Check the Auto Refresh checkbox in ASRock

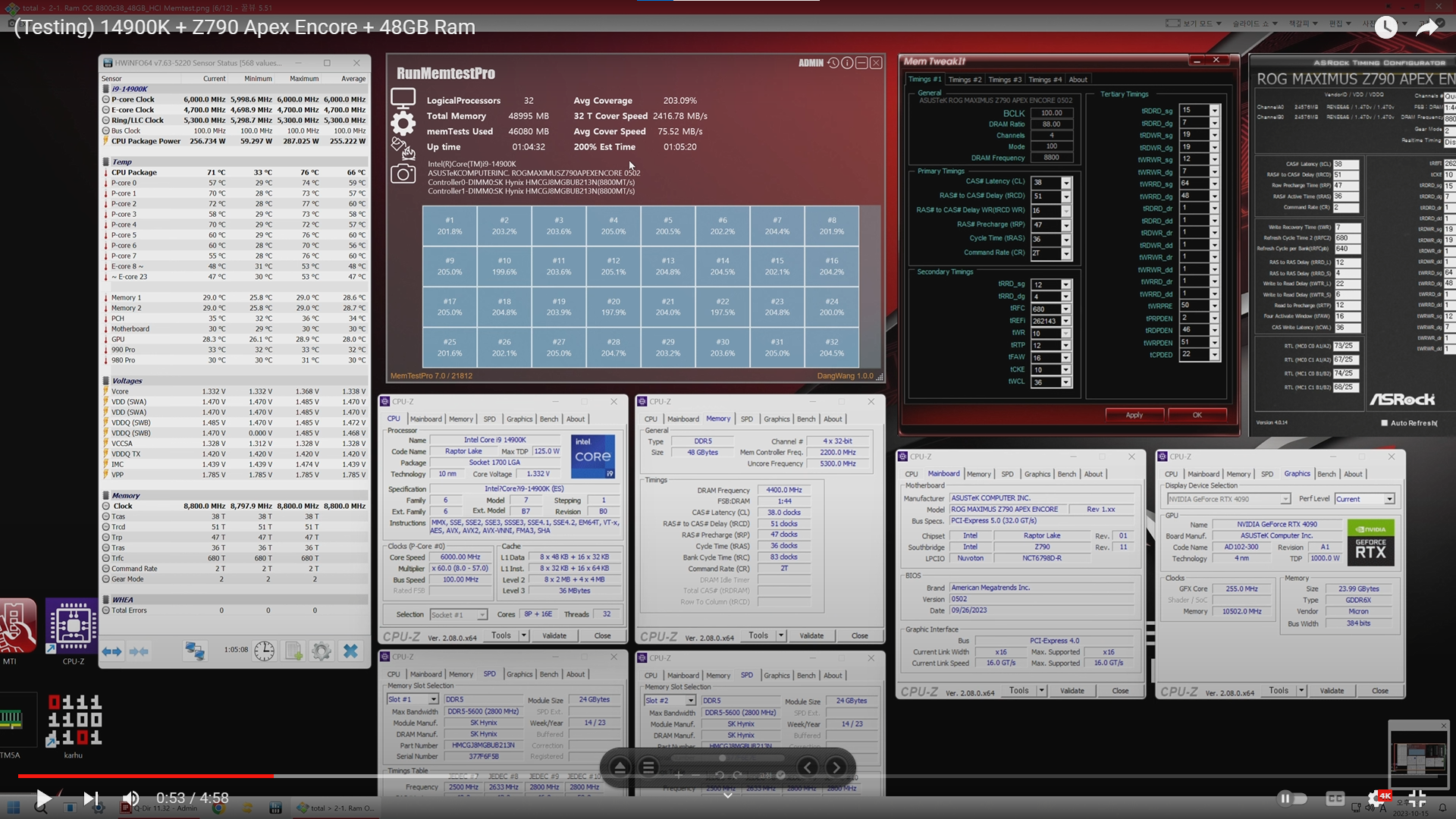[x=1384, y=423]
